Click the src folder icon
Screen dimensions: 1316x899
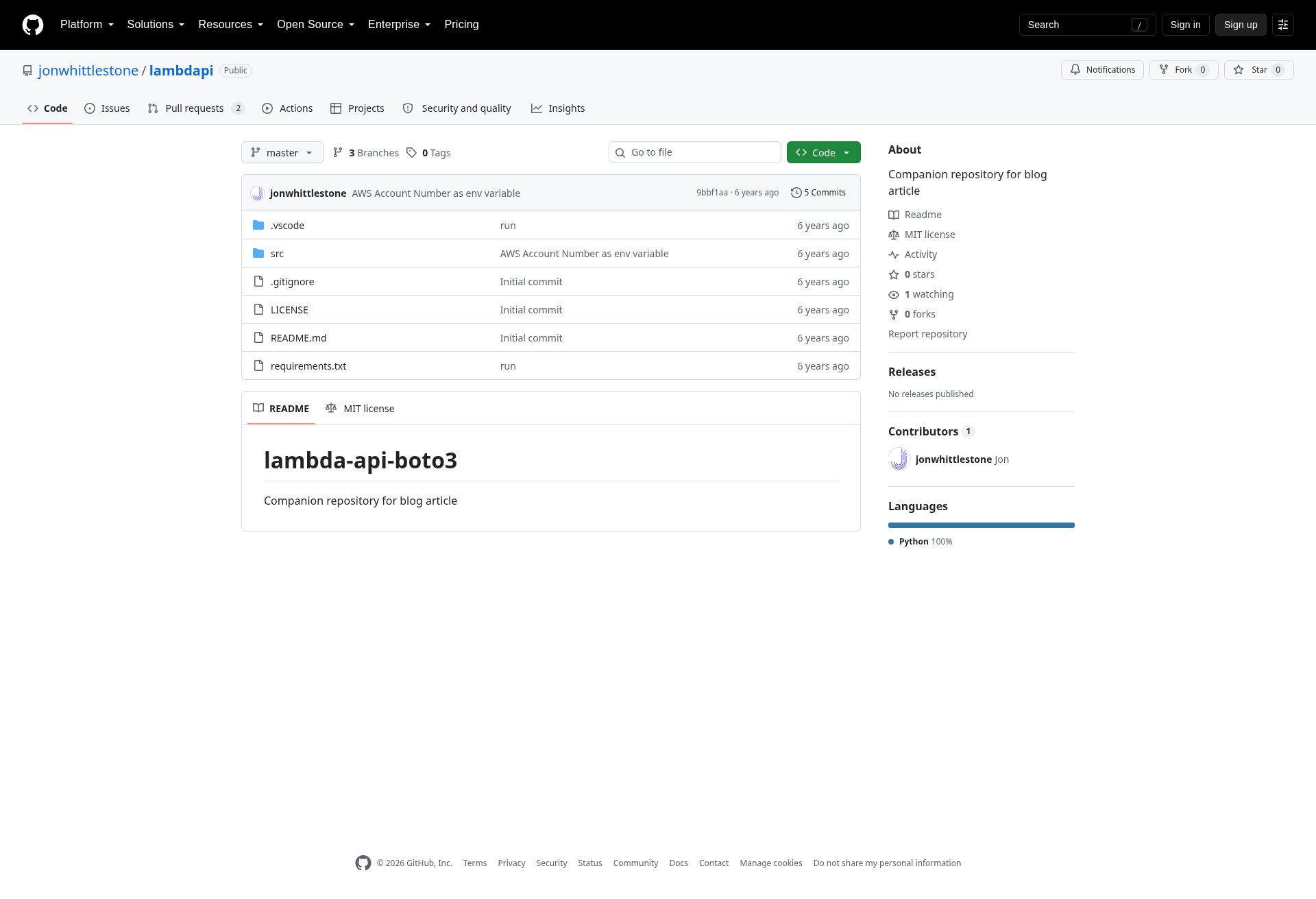coord(258,253)
